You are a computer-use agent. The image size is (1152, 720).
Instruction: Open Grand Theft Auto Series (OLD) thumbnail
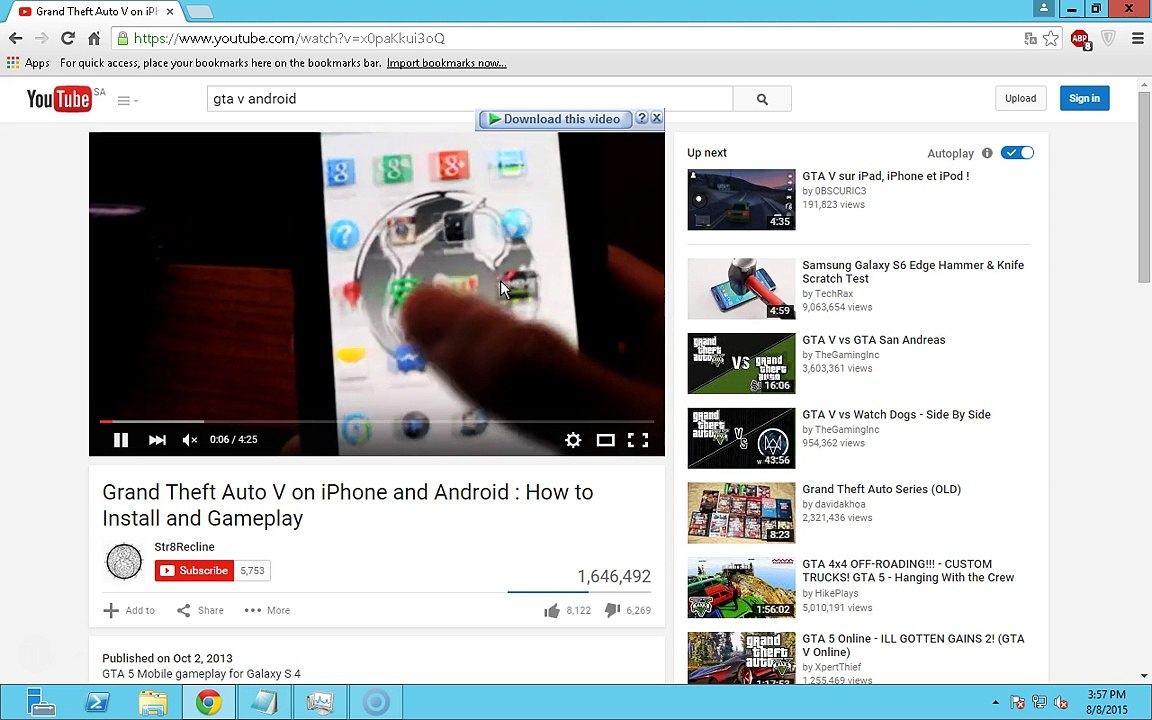[741, 513]
